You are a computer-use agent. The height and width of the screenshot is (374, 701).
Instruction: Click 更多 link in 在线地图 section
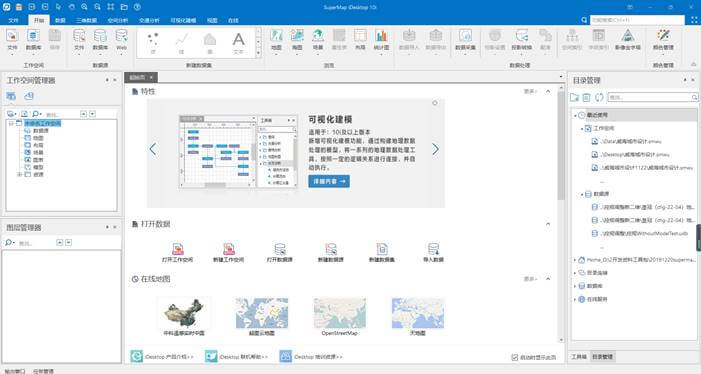click(x=530, y=279)
